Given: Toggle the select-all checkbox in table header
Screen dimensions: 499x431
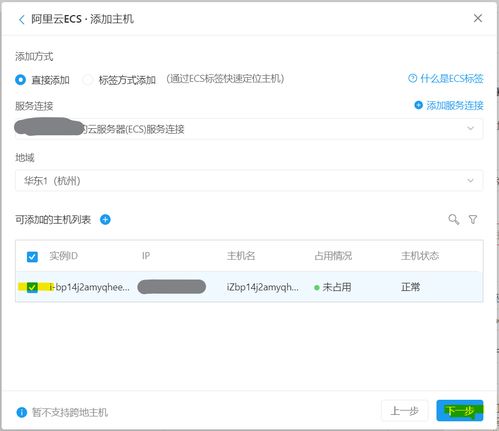Looking at the screenshot, I should coord(32,257).
